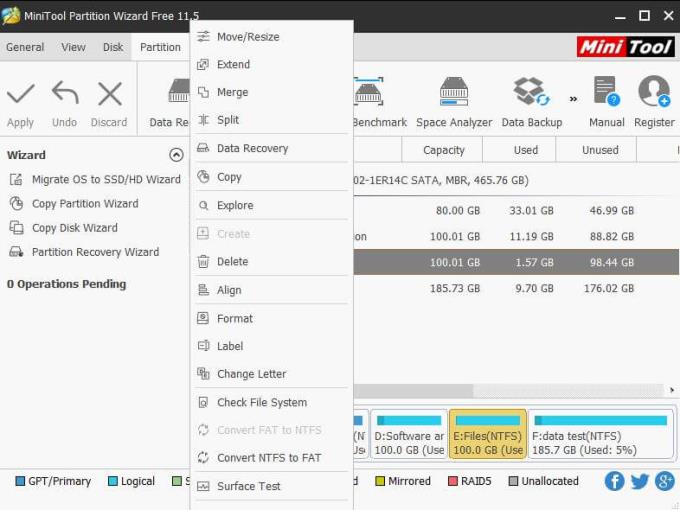680x510 pixels.
Task: Click the Explore magnifier icon
Action: [203, 205]
